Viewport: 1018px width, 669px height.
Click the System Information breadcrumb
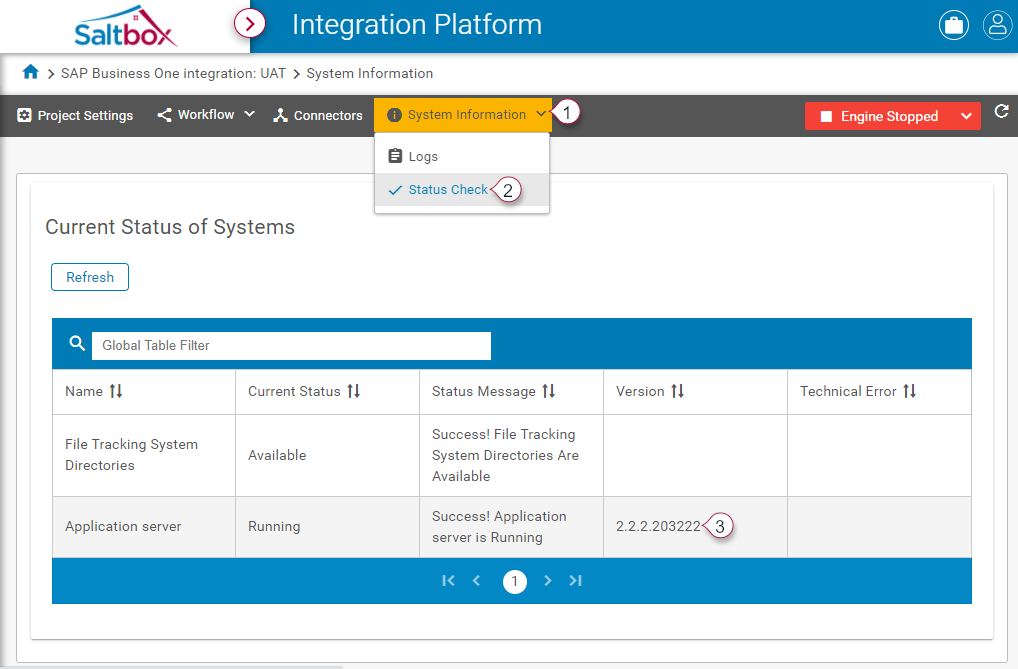(x=369, y=73)
